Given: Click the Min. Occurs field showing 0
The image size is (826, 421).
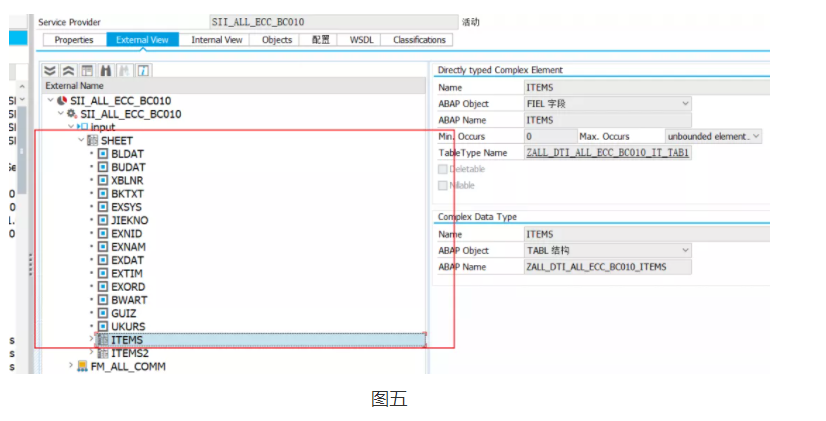Looking at the screenshot, I should (x=550, y=136).
